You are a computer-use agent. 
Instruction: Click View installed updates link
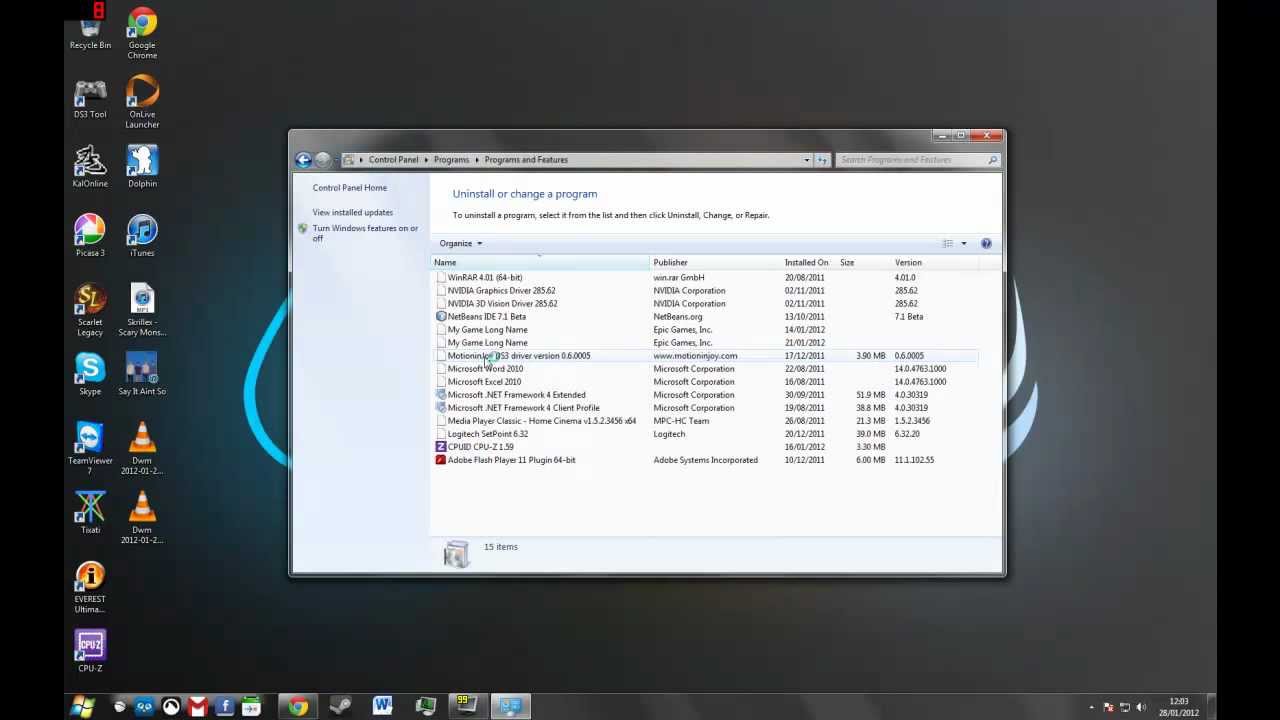pos(352,212)
